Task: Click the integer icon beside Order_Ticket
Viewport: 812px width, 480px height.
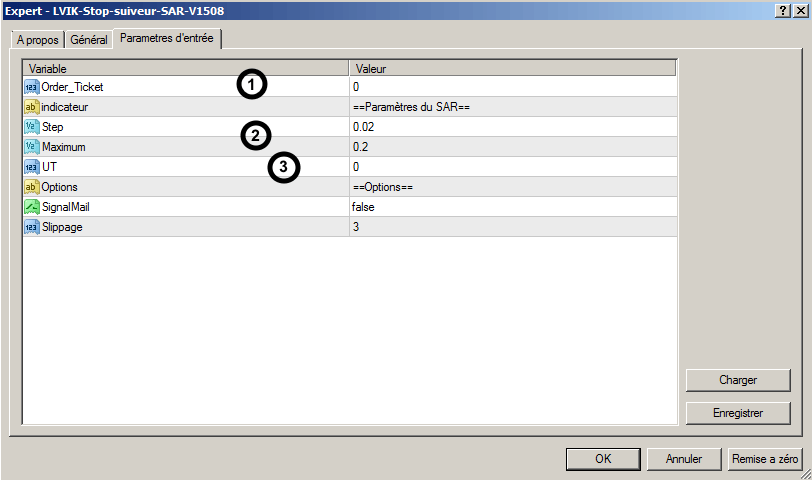Action: [31, 87]
